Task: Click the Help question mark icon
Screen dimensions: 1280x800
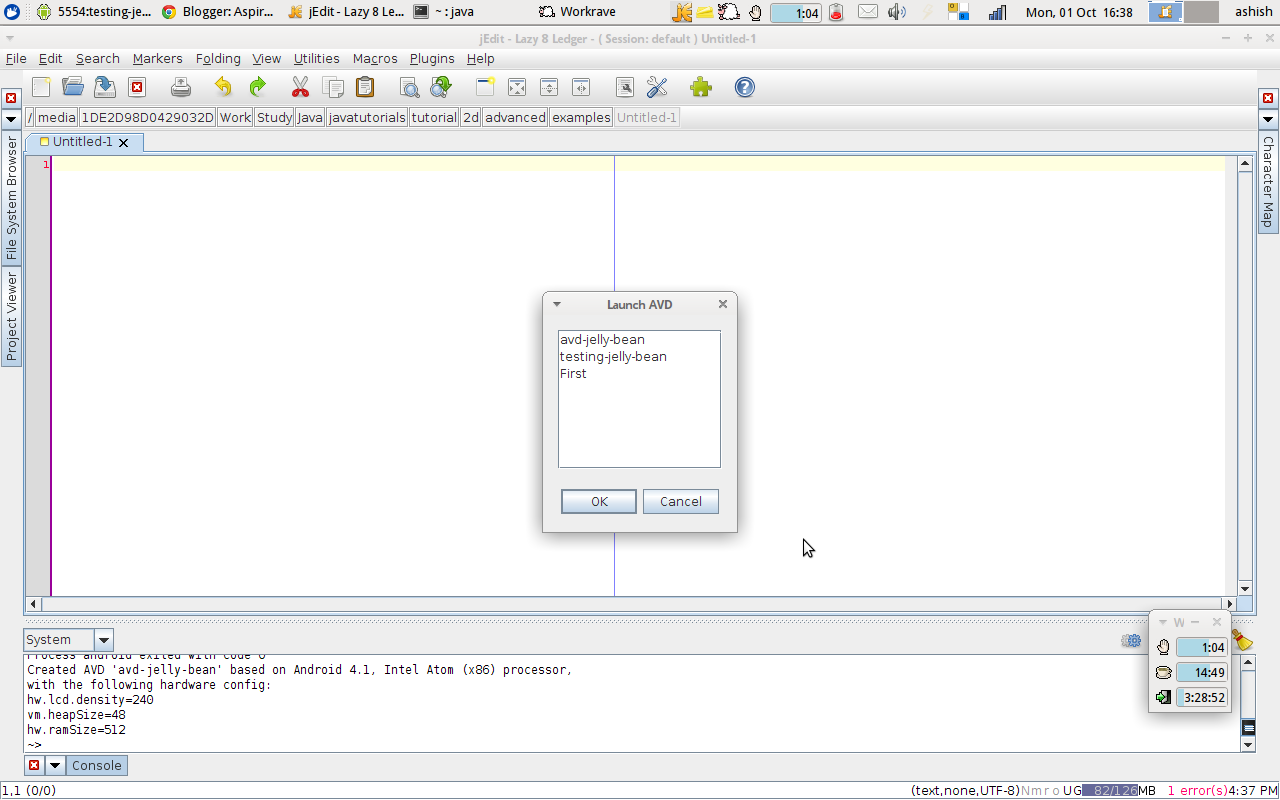Action: coord(745,87)
